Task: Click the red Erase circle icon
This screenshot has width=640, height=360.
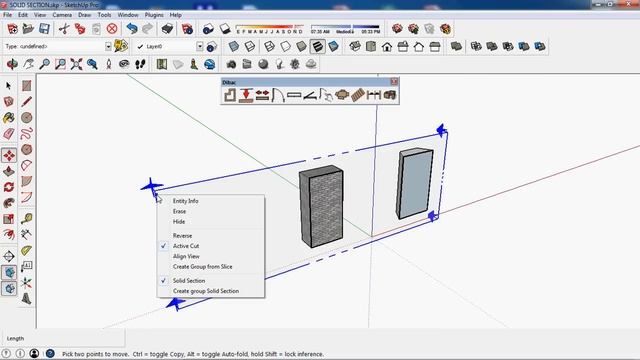Action: pos(112,29)
